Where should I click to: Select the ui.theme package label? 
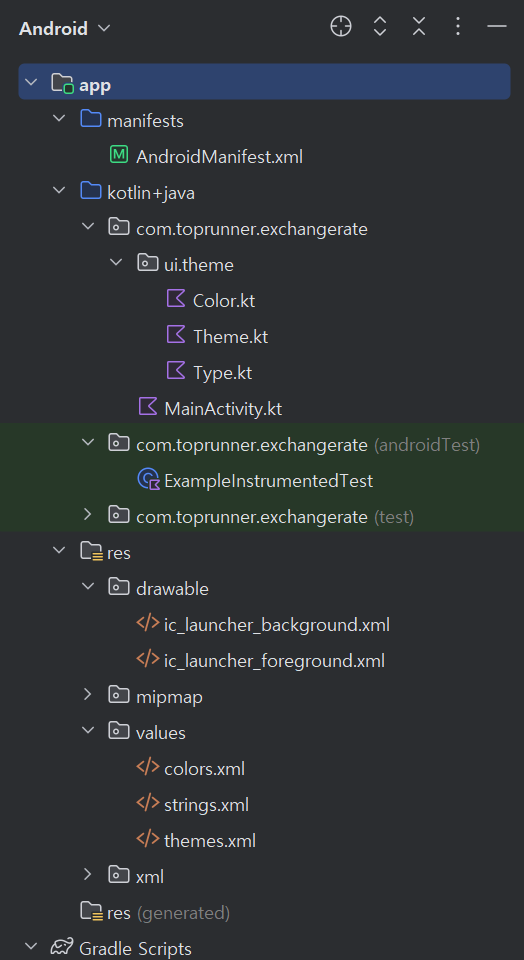click(x=198, y=265)
